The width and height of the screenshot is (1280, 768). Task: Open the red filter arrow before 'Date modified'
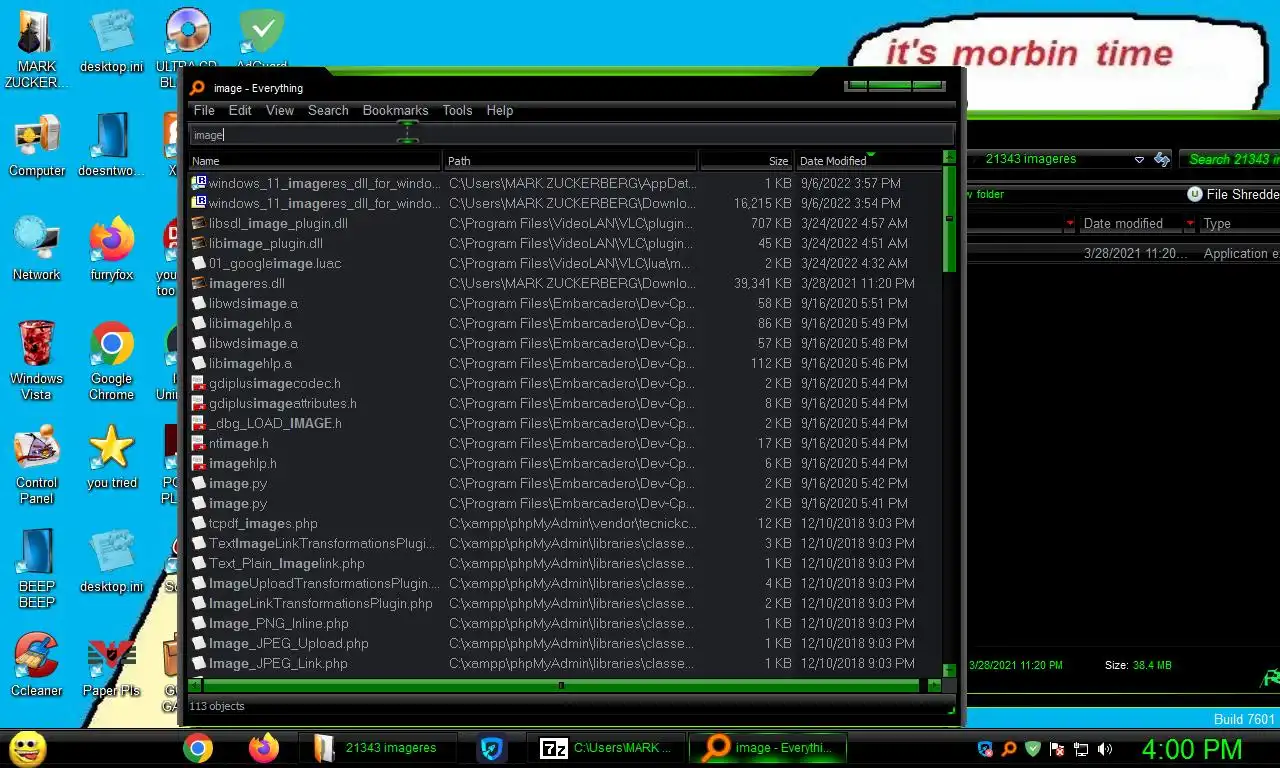(1070, 224)
